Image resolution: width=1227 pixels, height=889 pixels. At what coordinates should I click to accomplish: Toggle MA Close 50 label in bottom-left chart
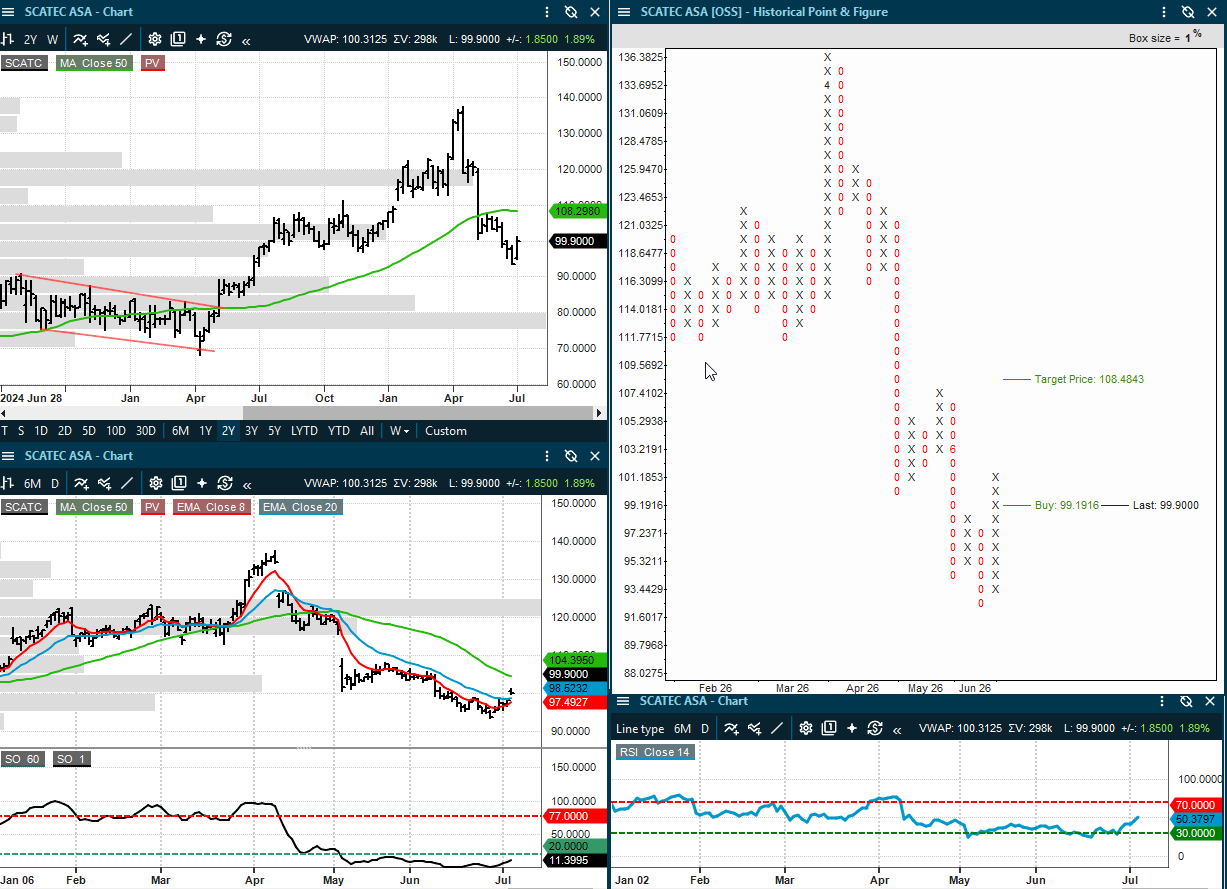[94, 507]
